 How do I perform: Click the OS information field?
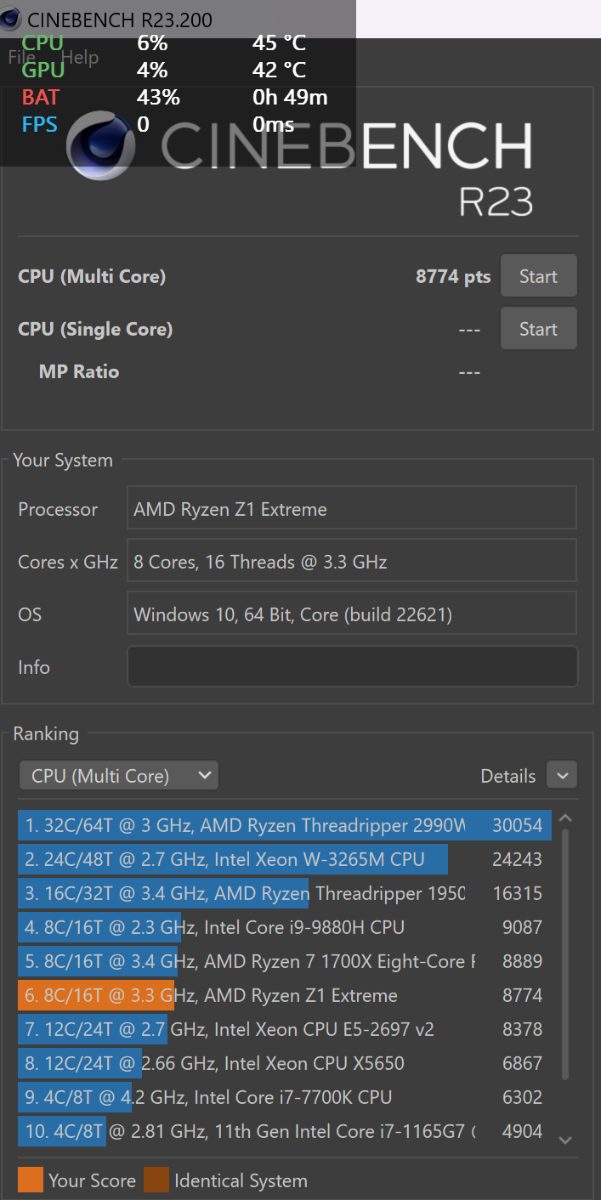tap(352, 614)
